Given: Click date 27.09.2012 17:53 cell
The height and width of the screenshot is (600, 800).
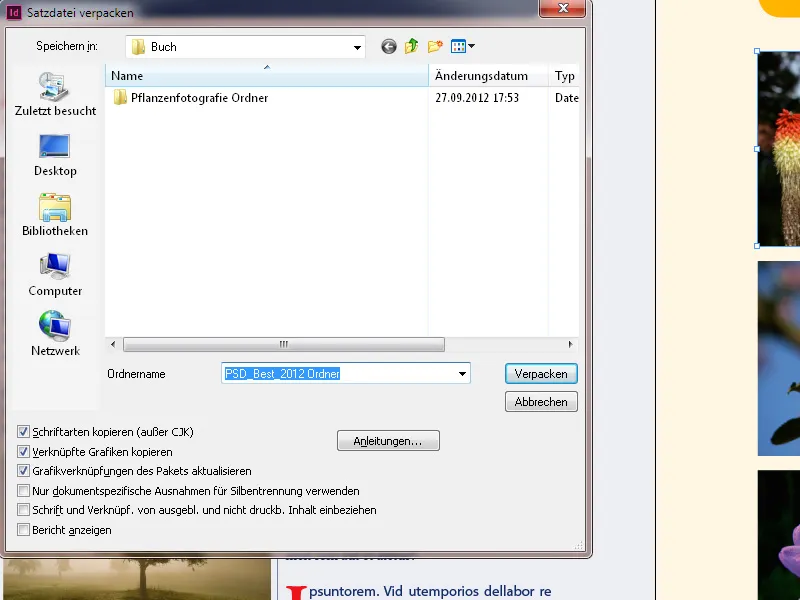Looking at the screenshot, I should tap(477, 98).
